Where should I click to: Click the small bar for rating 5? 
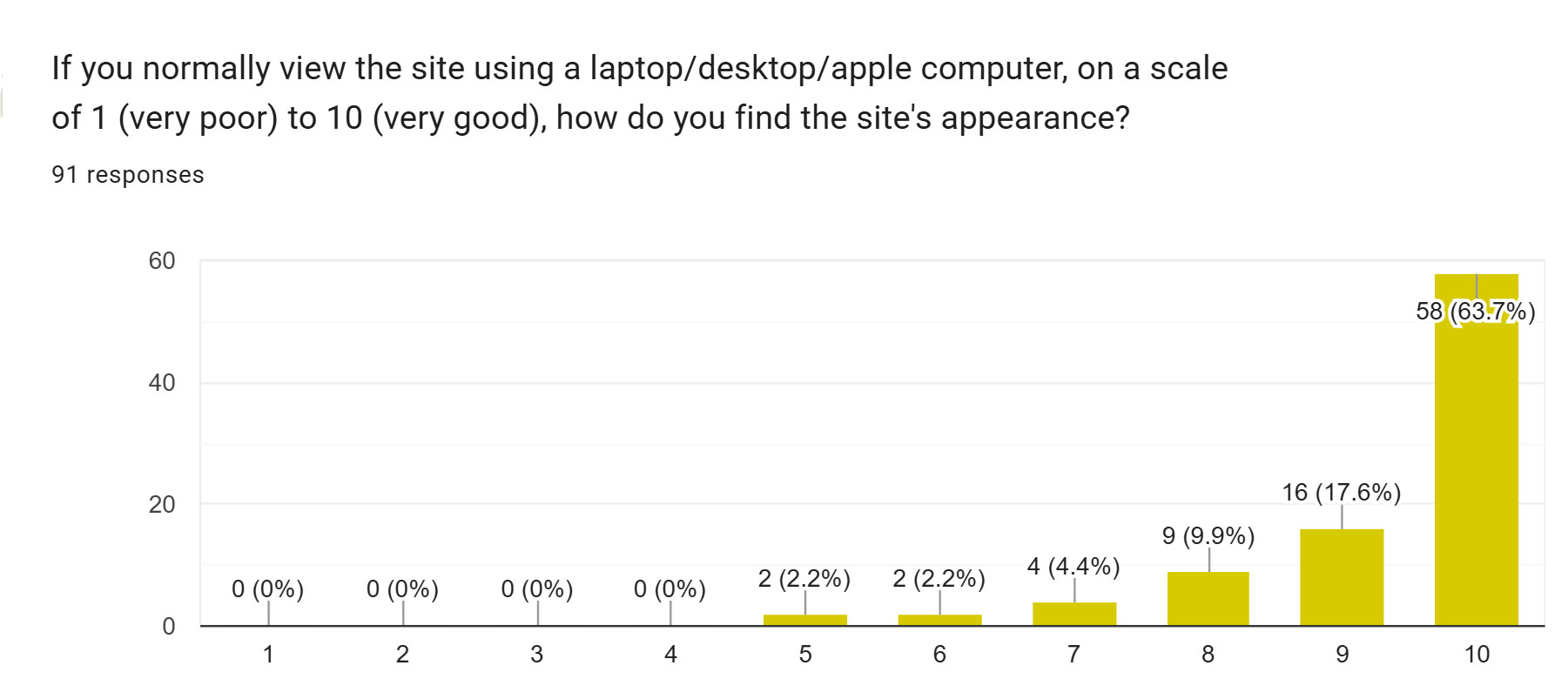[x=804, y=620]
